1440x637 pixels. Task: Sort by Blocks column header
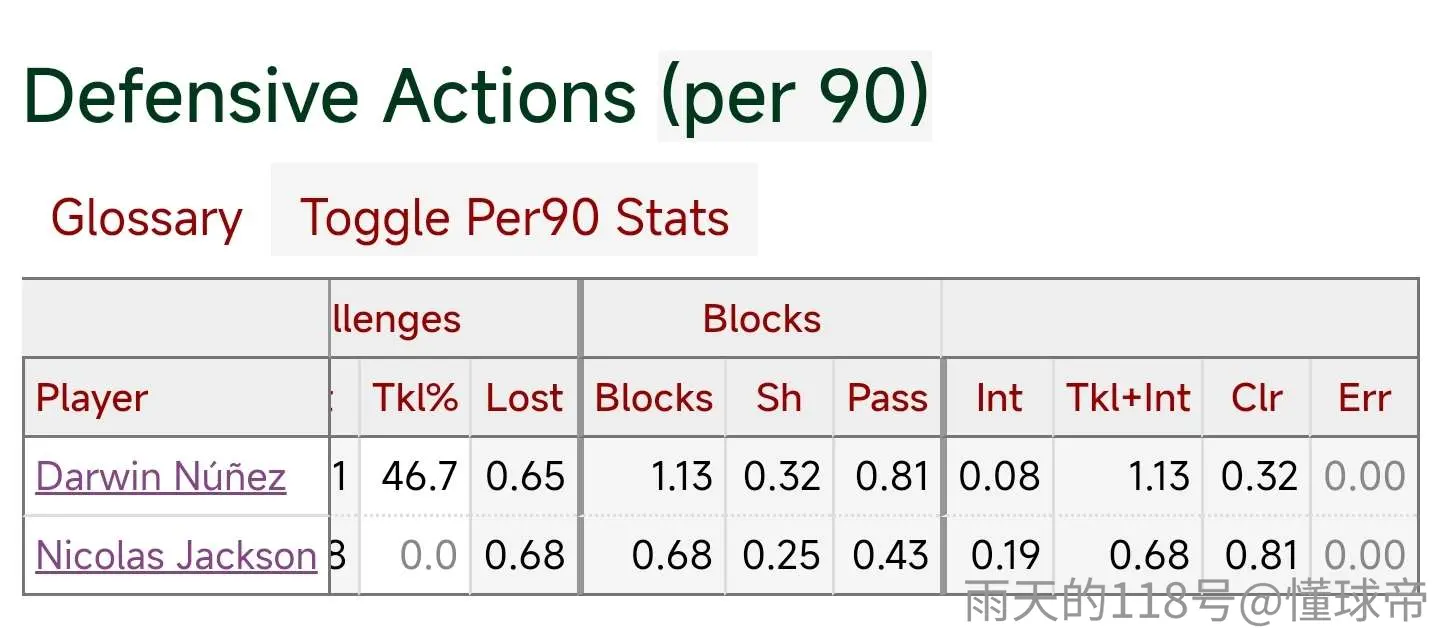(x=654, y=398)
